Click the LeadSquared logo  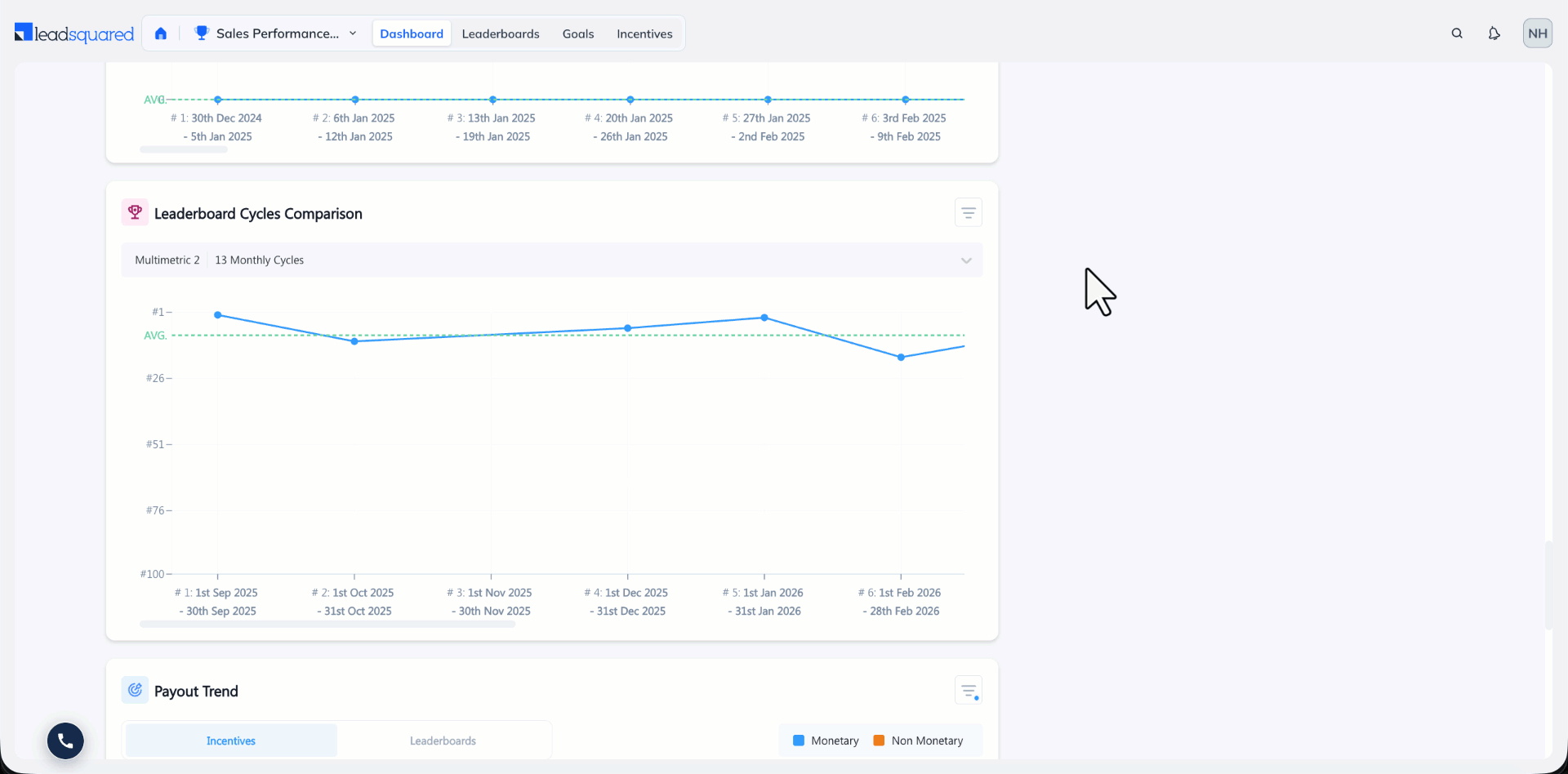[x=74, y=33]
